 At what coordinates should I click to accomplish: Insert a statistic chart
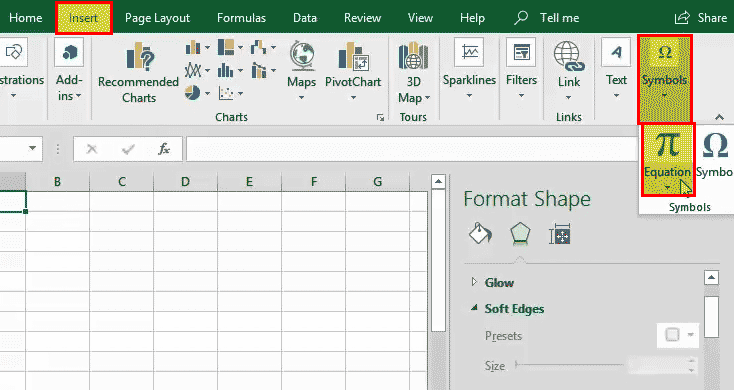click(230, 71)
